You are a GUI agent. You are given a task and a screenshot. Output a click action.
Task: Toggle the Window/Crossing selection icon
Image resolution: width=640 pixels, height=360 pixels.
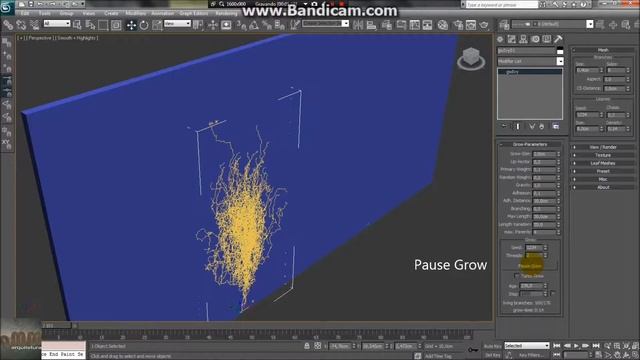coord(116,25)
